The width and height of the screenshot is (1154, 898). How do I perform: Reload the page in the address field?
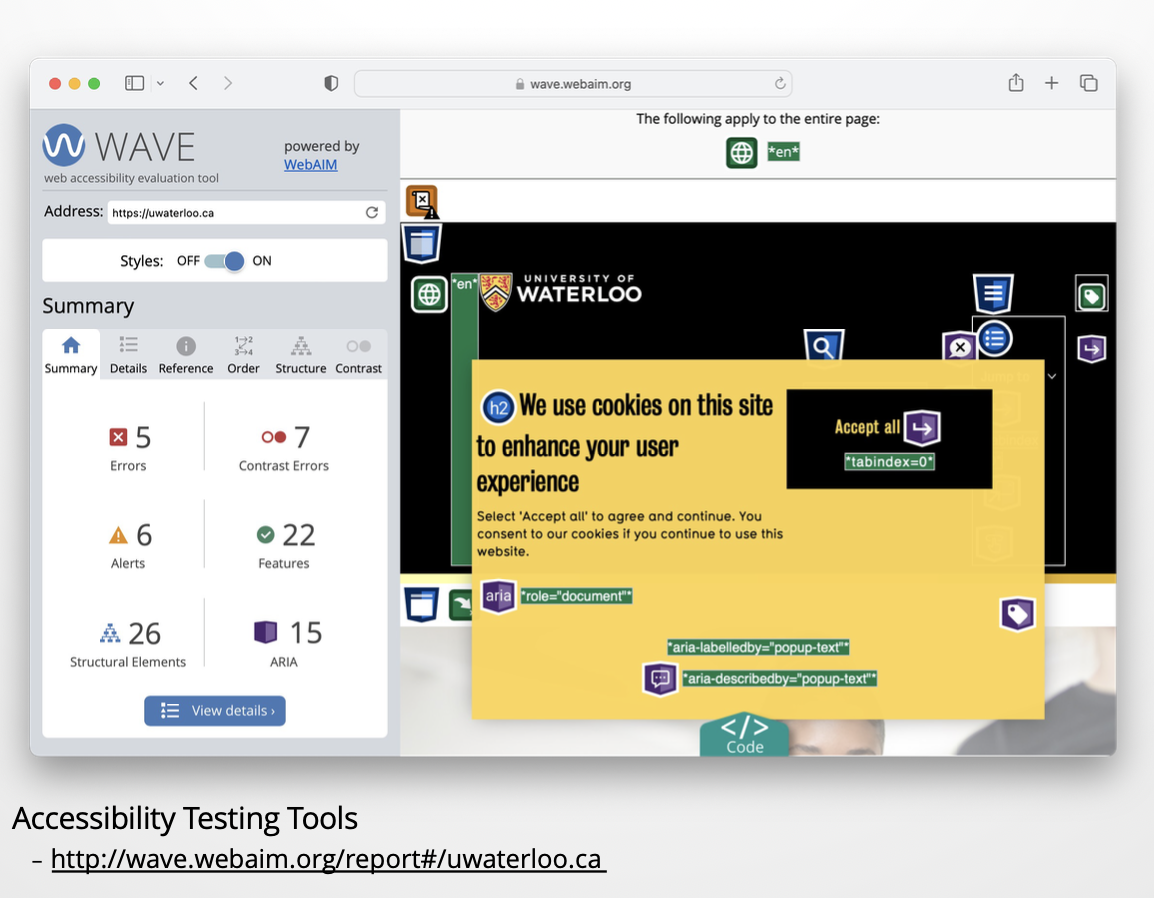pyautogui.click(x=372, y=213)
